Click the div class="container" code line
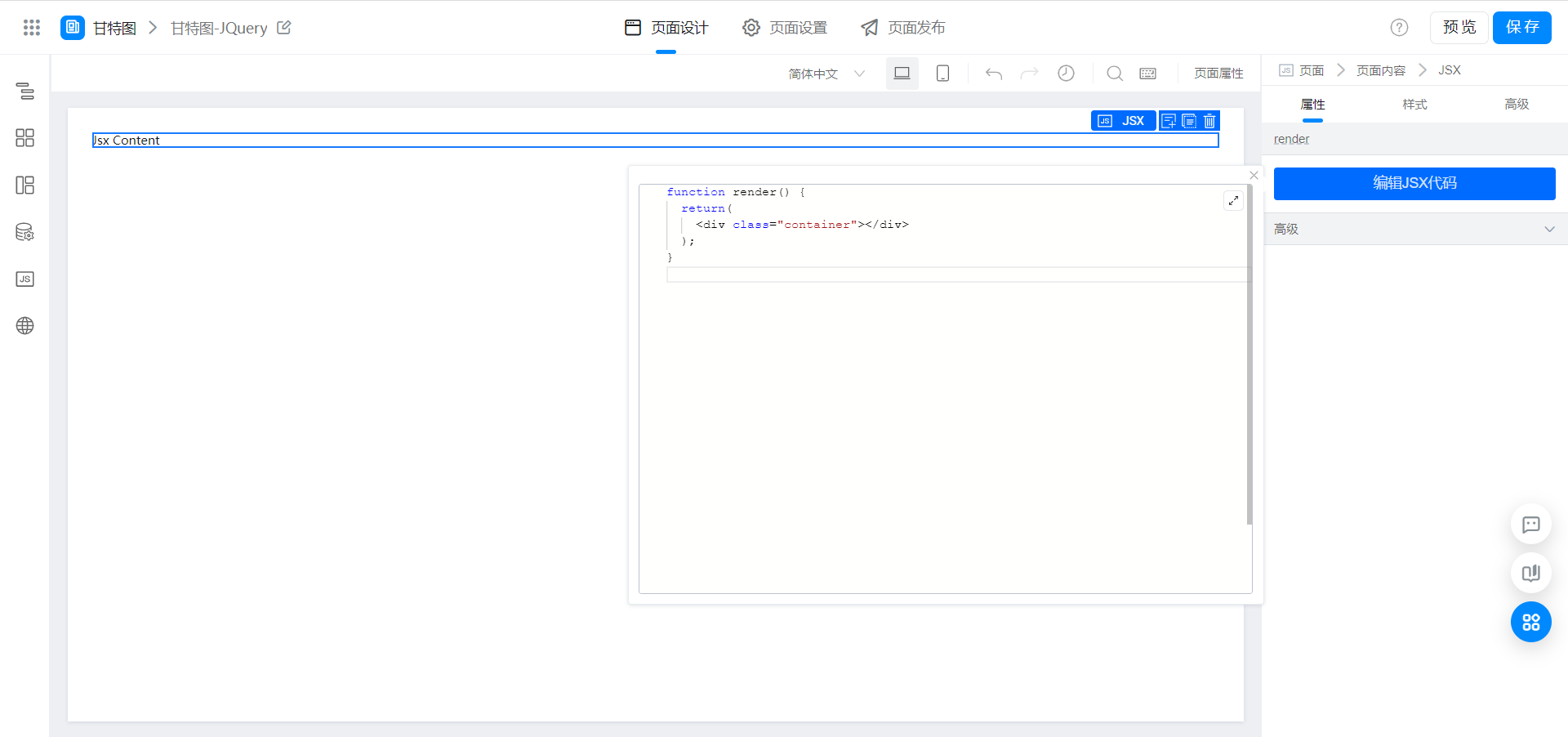The width and height of the screenshot is (1568, 737). tap(802, 225)
